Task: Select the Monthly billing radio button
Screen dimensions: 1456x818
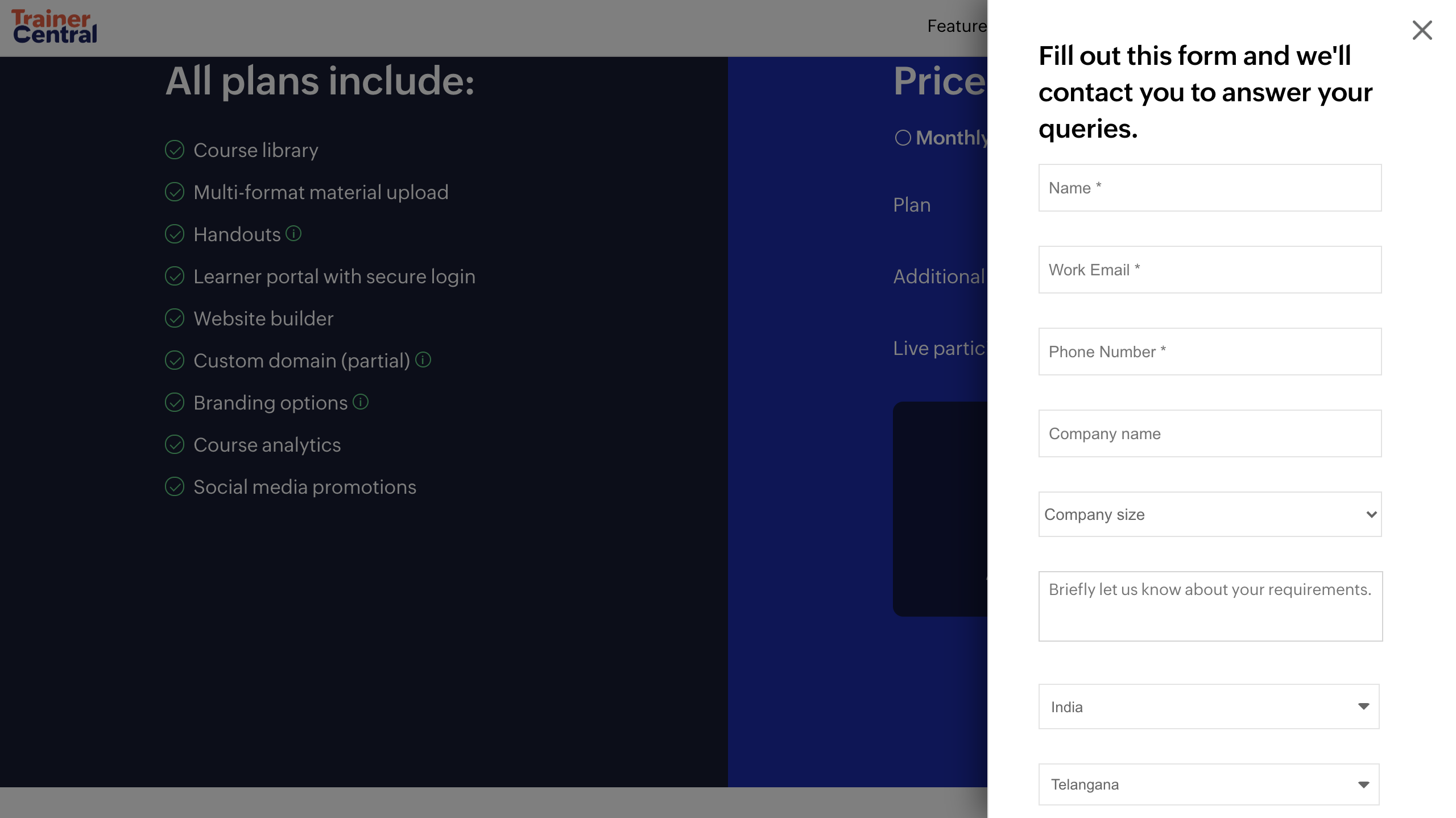Action: click(903, 138)
